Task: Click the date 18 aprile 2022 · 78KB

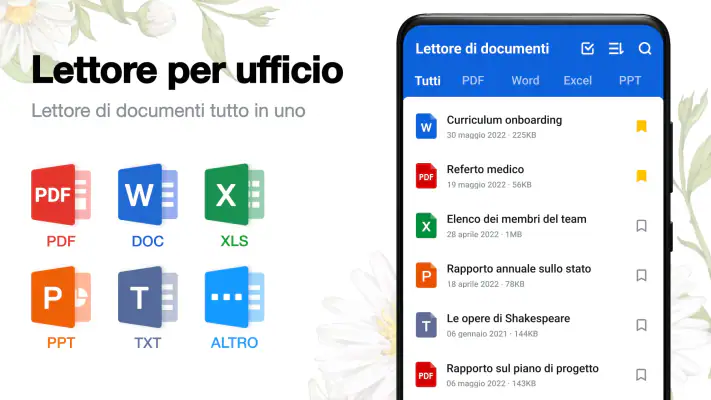Action: point(486,284)
